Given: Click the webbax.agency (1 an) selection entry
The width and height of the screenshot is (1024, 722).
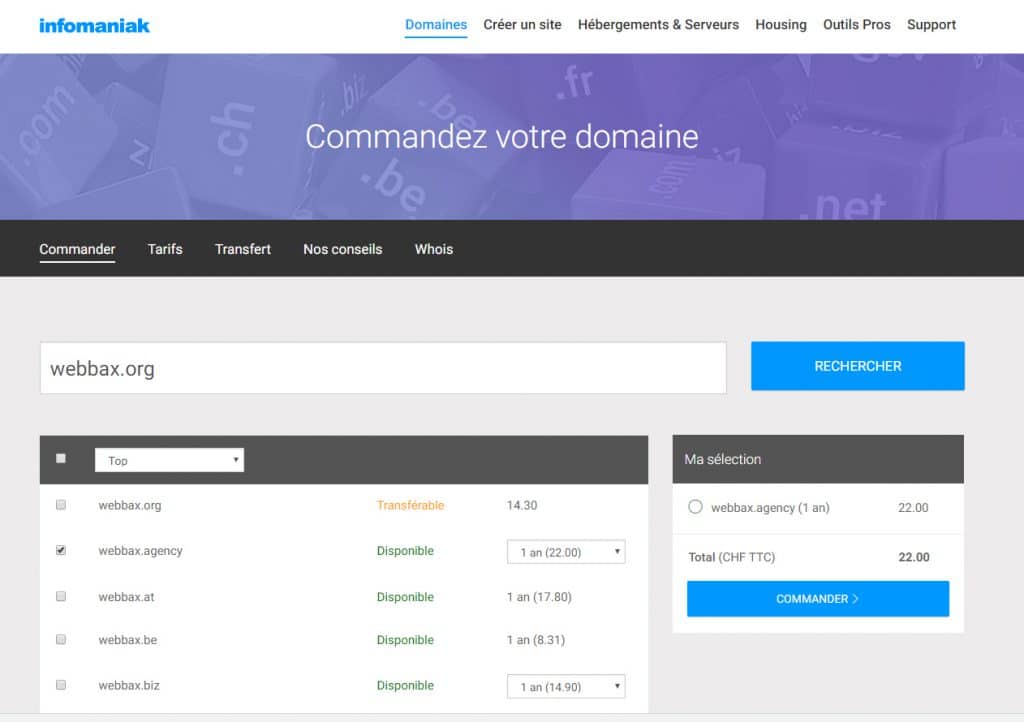Looking at the screenshot, I should [x=770, y=507].
